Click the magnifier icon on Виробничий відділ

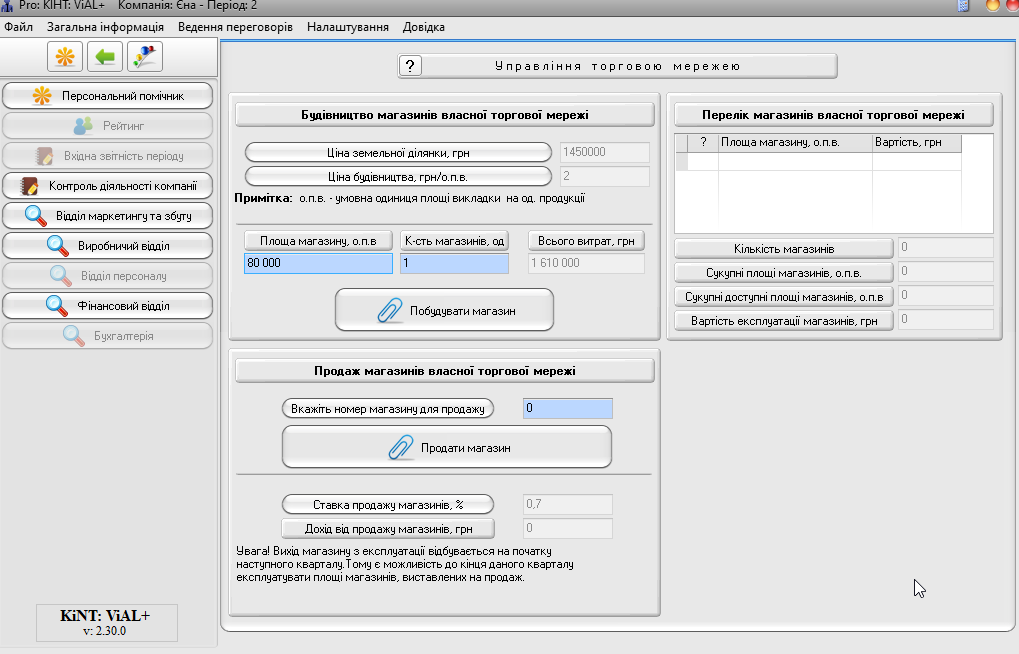(x=58, y=246)
